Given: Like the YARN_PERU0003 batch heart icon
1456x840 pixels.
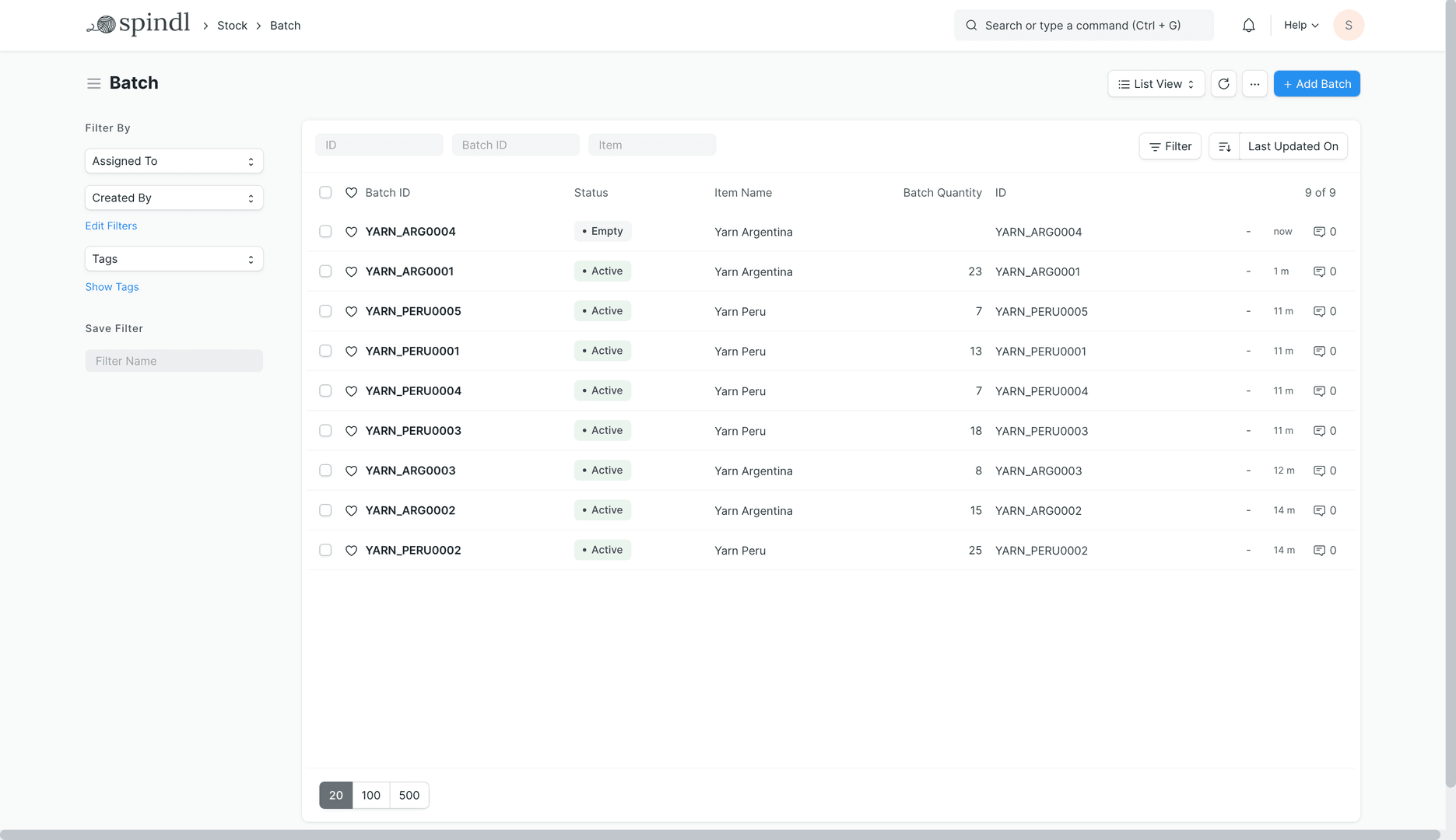Looking at the screenshot, I should click(351, 431).
